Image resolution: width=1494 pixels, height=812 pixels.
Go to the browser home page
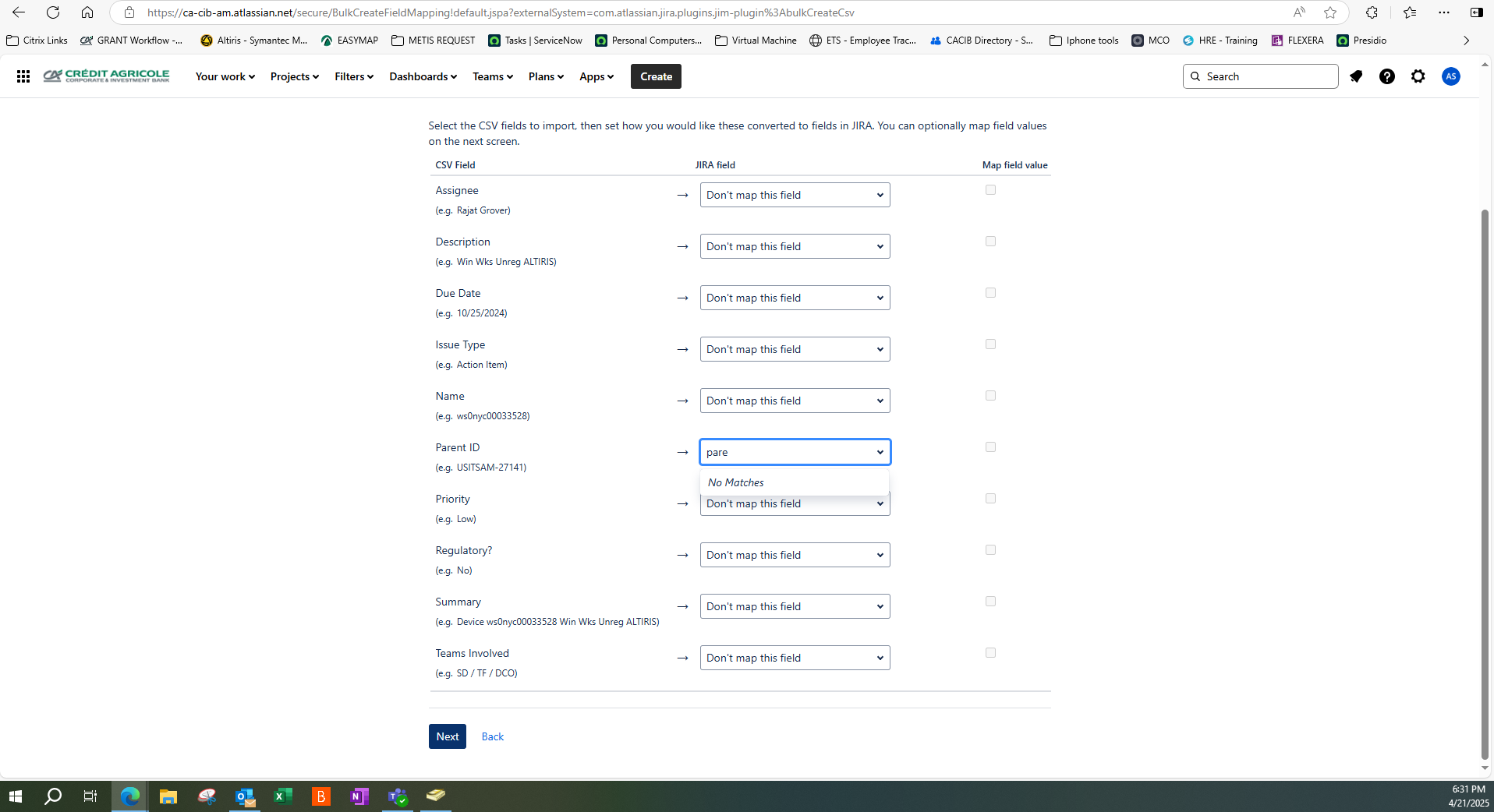click(x=87, y=12)
